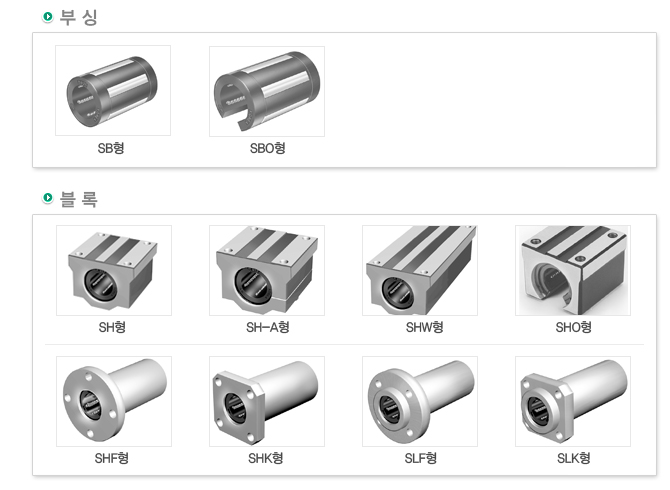Select the SH형 block thumbnail
This screenshot has width=670, height=490.
click(114, 270)
